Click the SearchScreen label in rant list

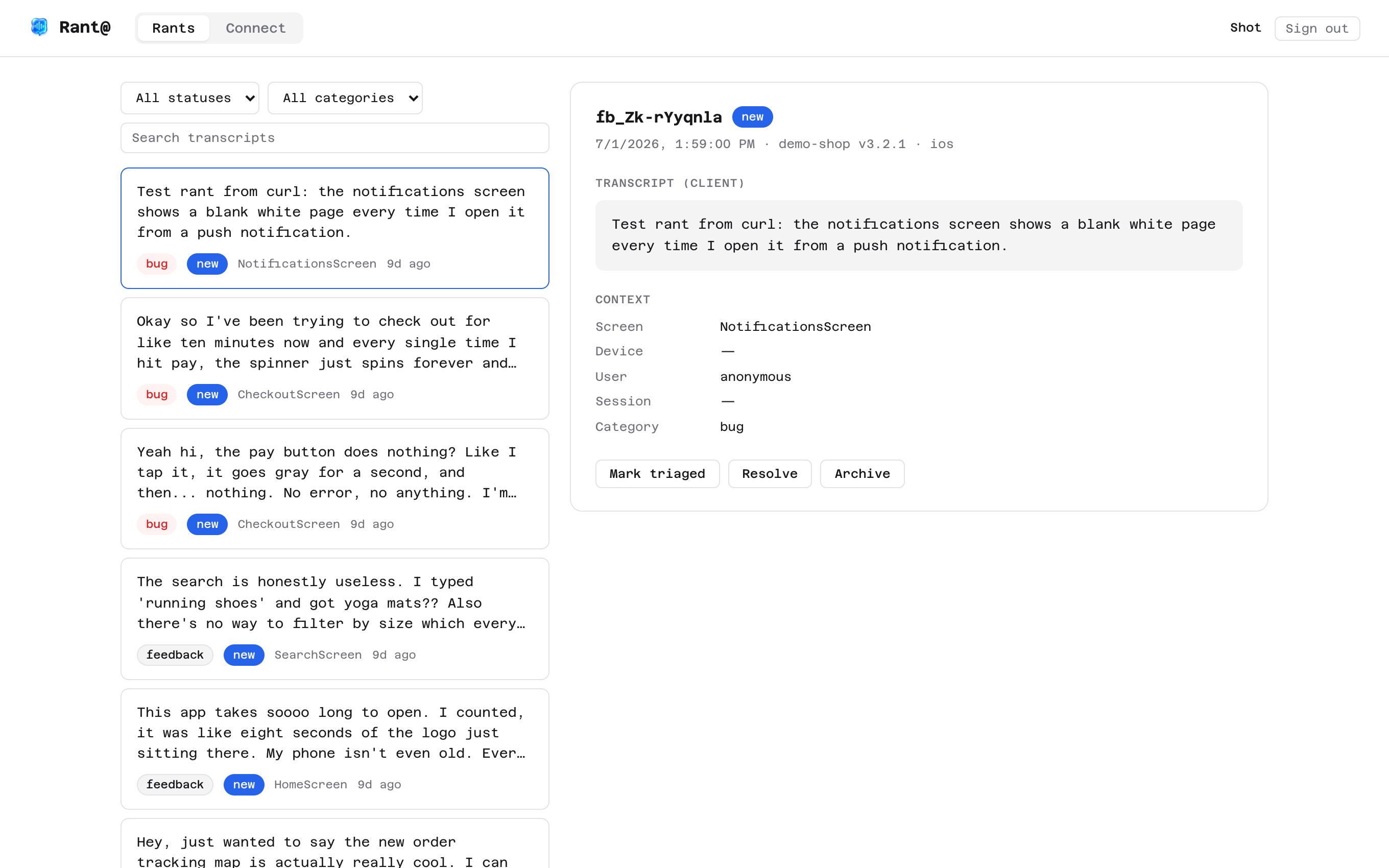pyautogui.click(x=318, y=655)
